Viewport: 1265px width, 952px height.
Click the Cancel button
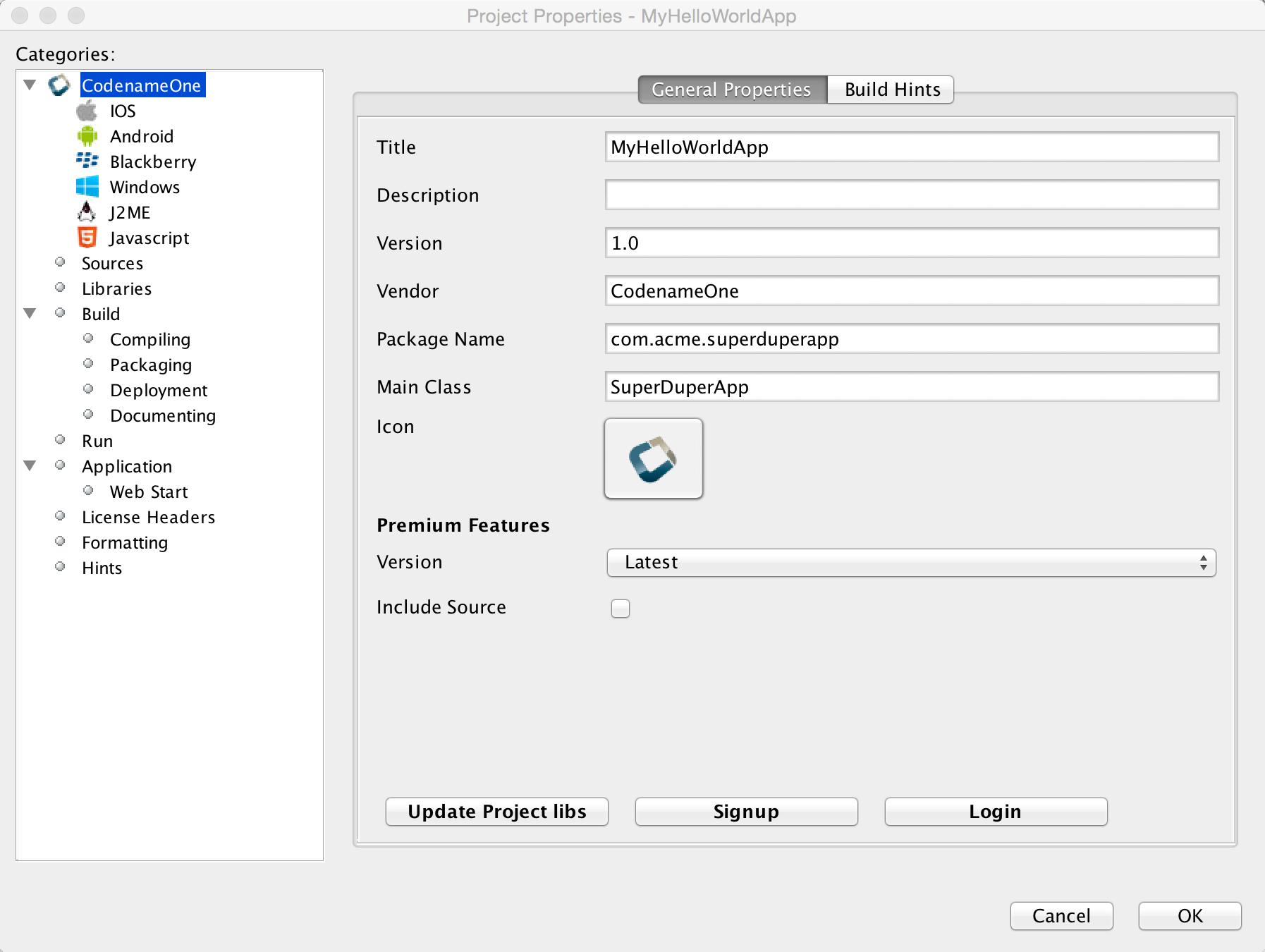[x=1062, y=916]
